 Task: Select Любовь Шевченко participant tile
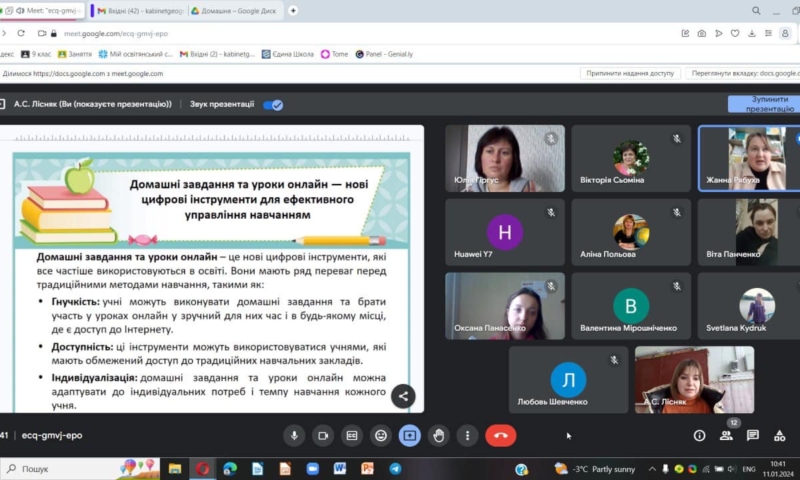coord(568,380)
